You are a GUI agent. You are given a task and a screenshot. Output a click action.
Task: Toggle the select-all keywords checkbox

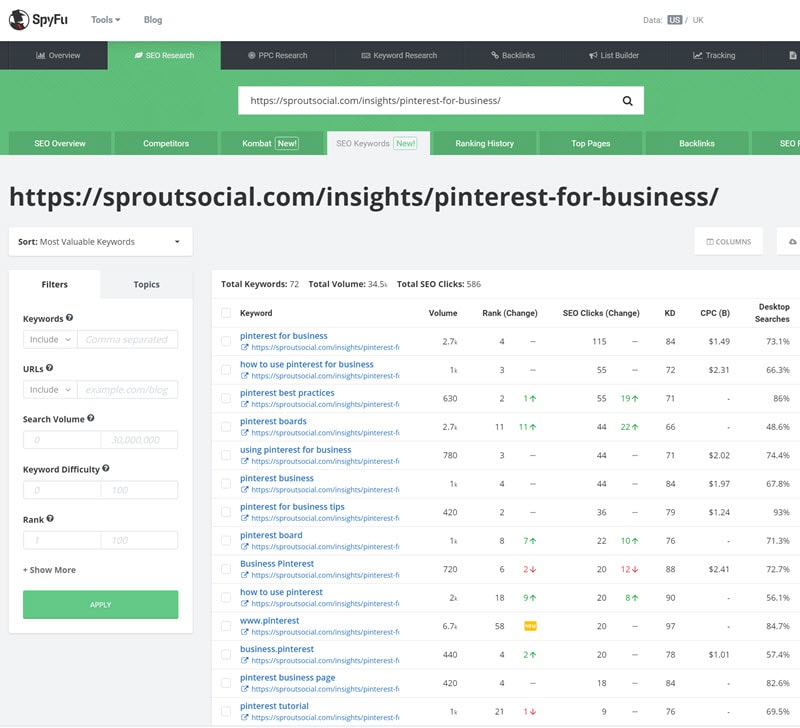pyautogui.click(x=226, y=313)
